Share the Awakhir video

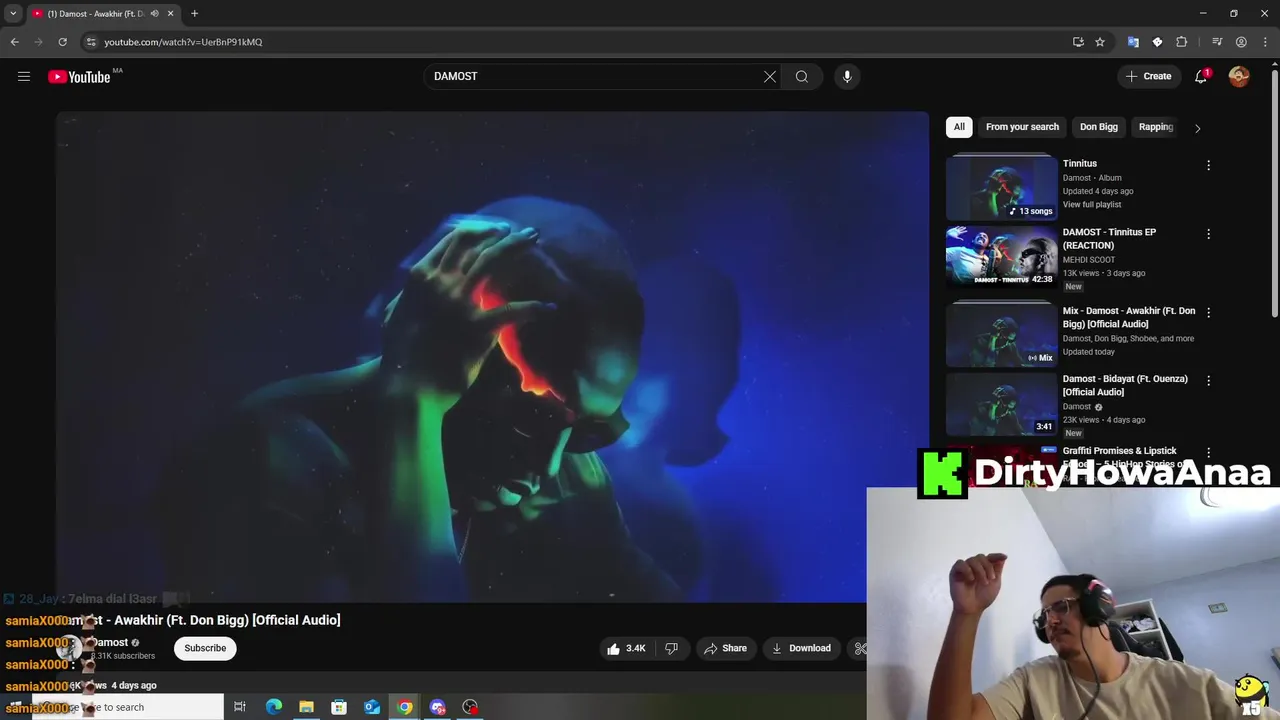725,648
